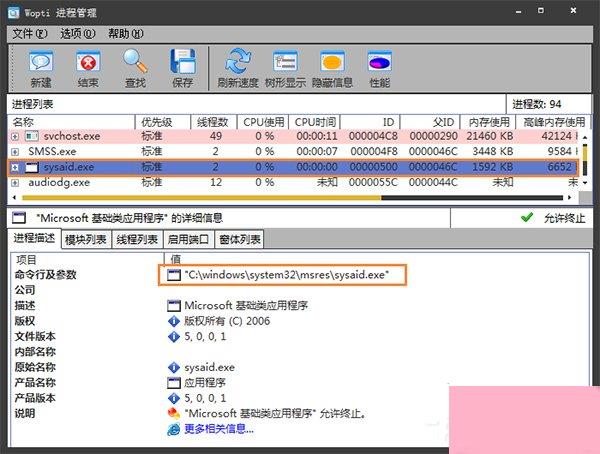The height and width of the screenshot is (454, 600).
Task: Click the info icon beside 产品版本 value
Action: coord(174,398)
